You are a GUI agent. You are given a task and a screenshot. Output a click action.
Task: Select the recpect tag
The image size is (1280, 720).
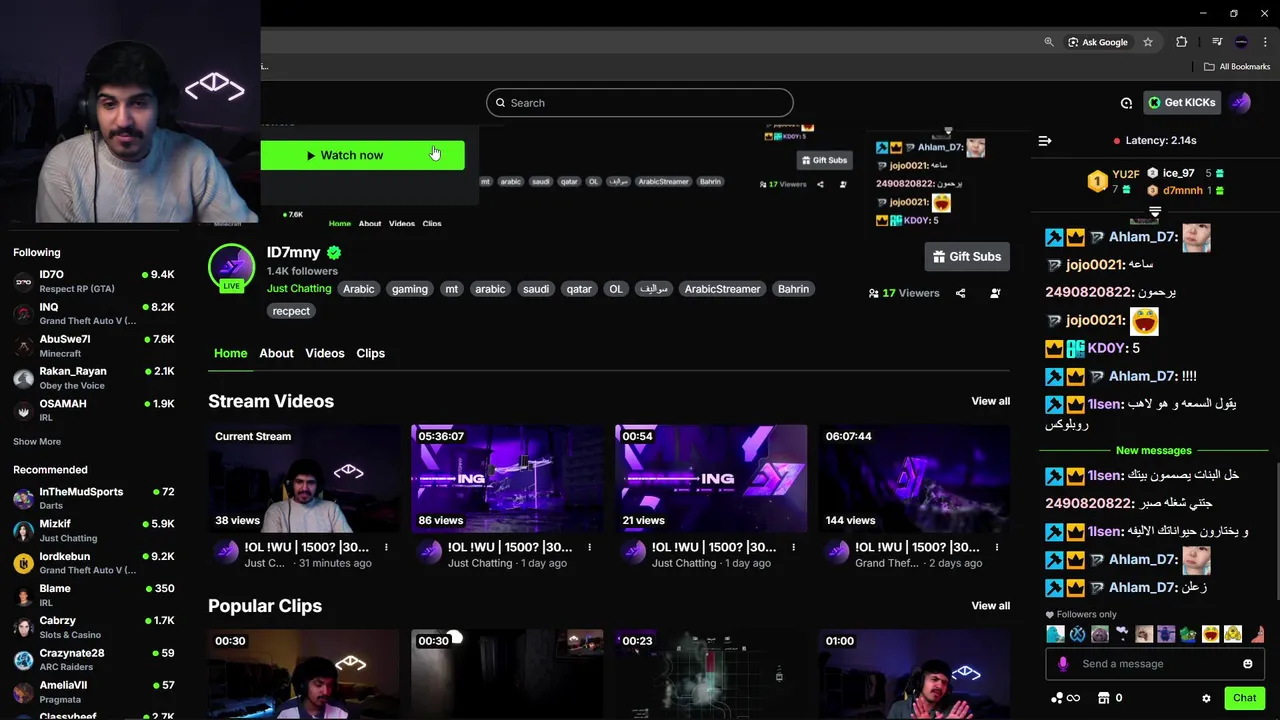coord(291,311)
